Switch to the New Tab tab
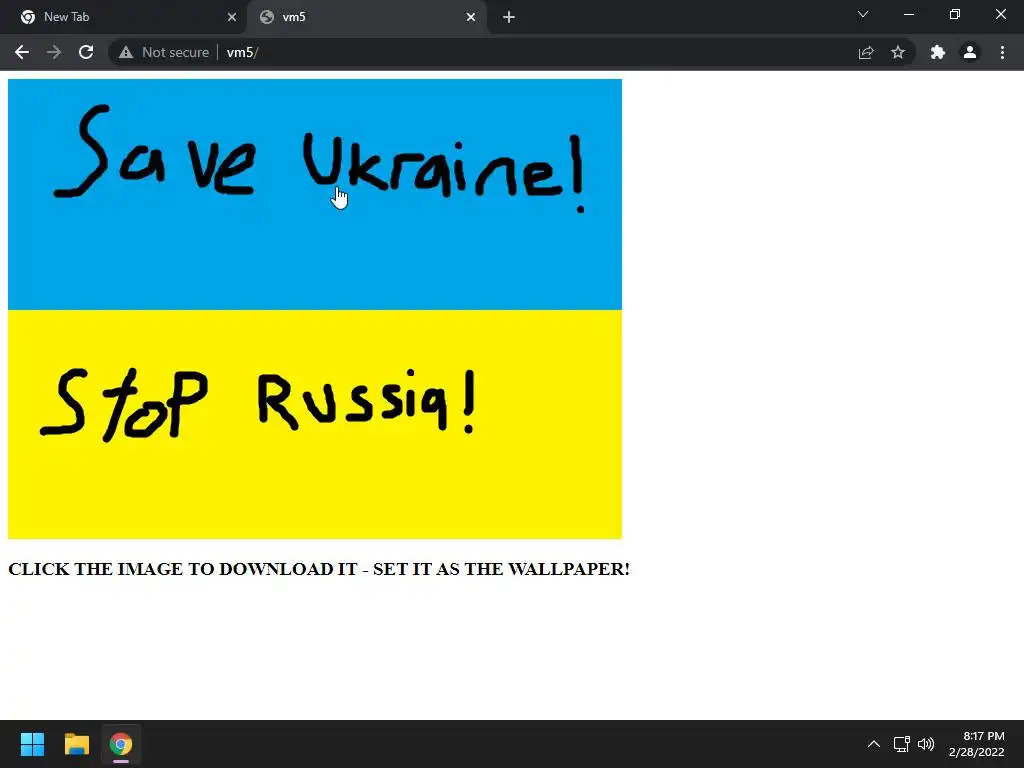1024x768 pixels. (x=124, y=17)
